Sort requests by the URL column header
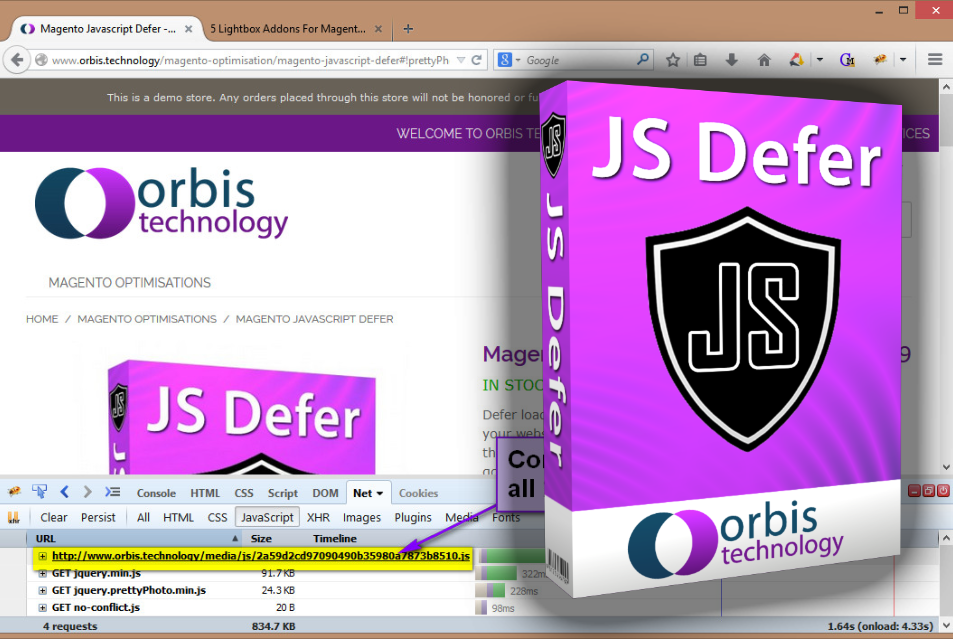This screenshot has width=953, height=639. click(x=134, y=538)
